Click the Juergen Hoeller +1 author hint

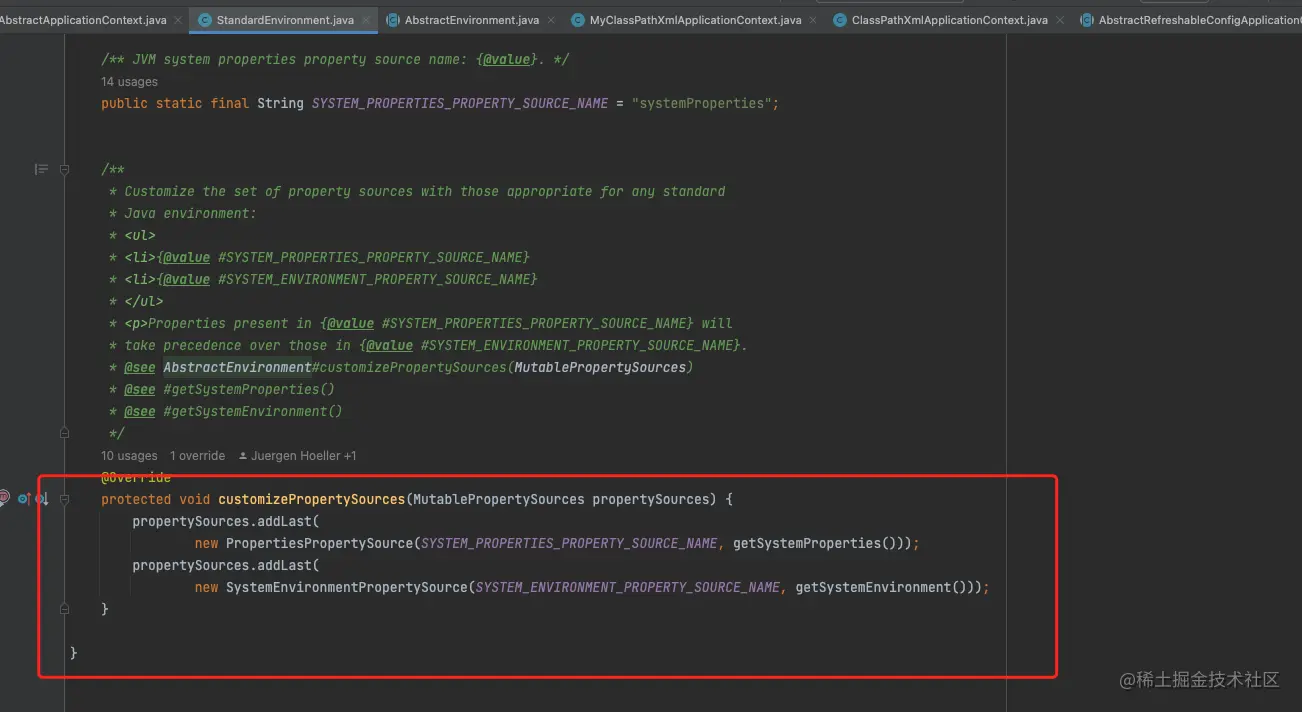(304, 456)
